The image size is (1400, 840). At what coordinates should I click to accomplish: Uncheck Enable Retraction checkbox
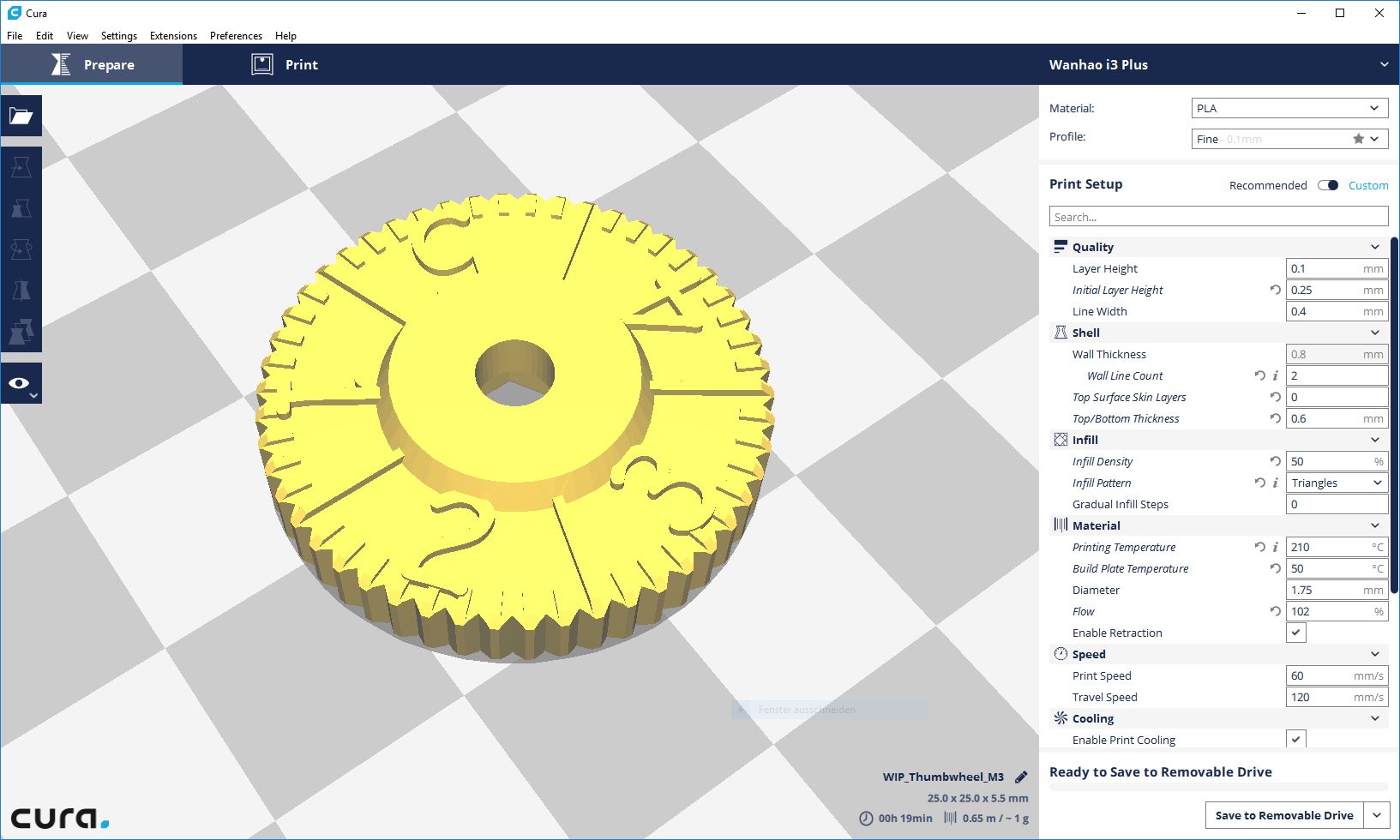[1295, 633]
